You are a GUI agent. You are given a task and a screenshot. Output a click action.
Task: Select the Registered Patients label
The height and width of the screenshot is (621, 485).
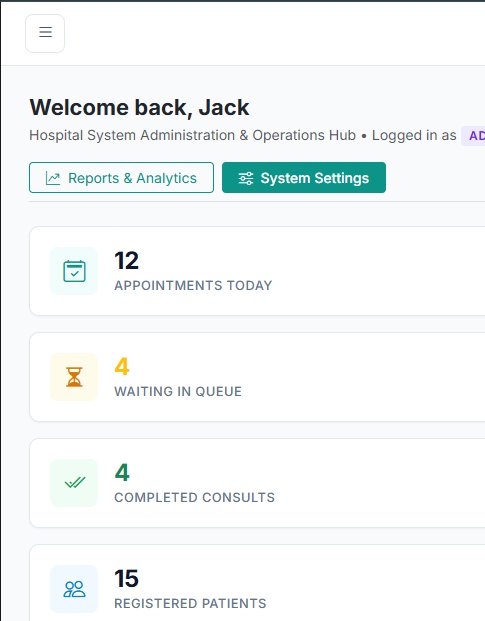190,604
